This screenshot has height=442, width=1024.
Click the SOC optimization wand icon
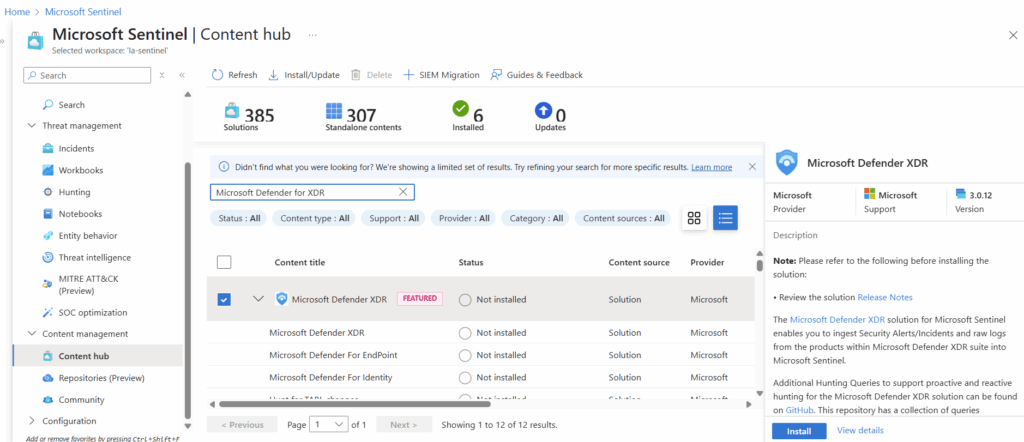48,313
